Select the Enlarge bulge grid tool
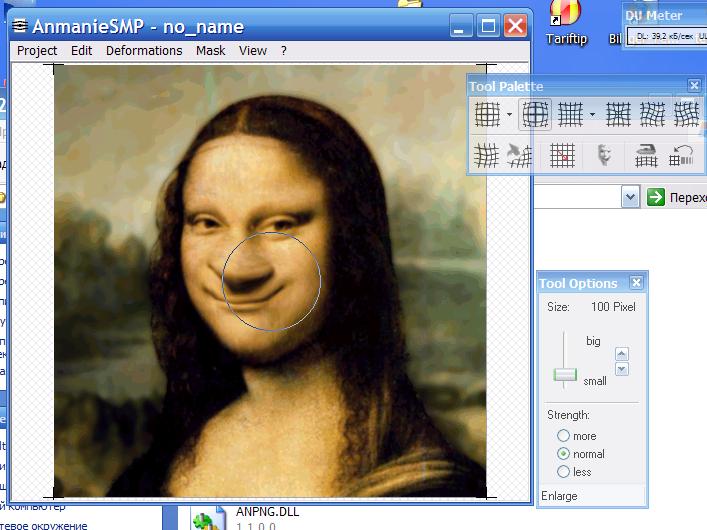This screenshot has height=530, width=707. [x=535, y=114]
